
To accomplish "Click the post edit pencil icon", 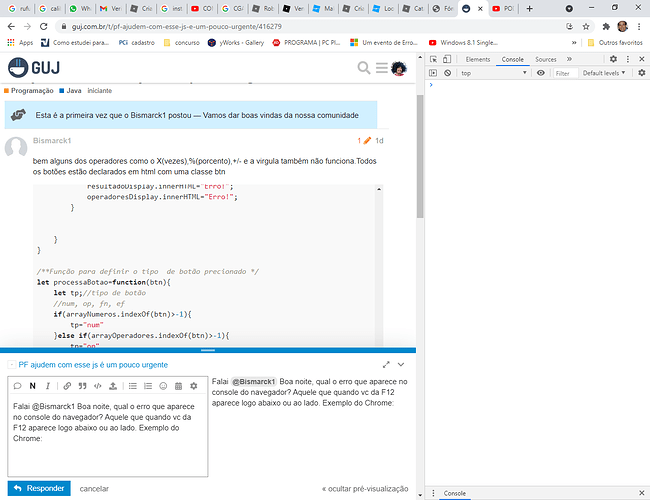I will (x=367, y=141).
